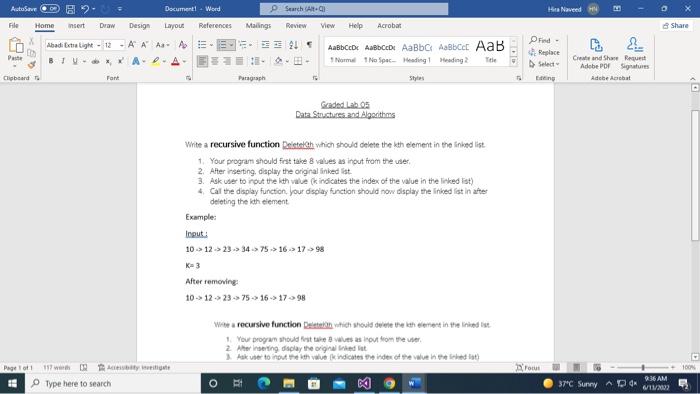The height and width of the screenshot is (394, 700).
Task: Apply yellow text highlight color
Action: (x=155, y=61)
